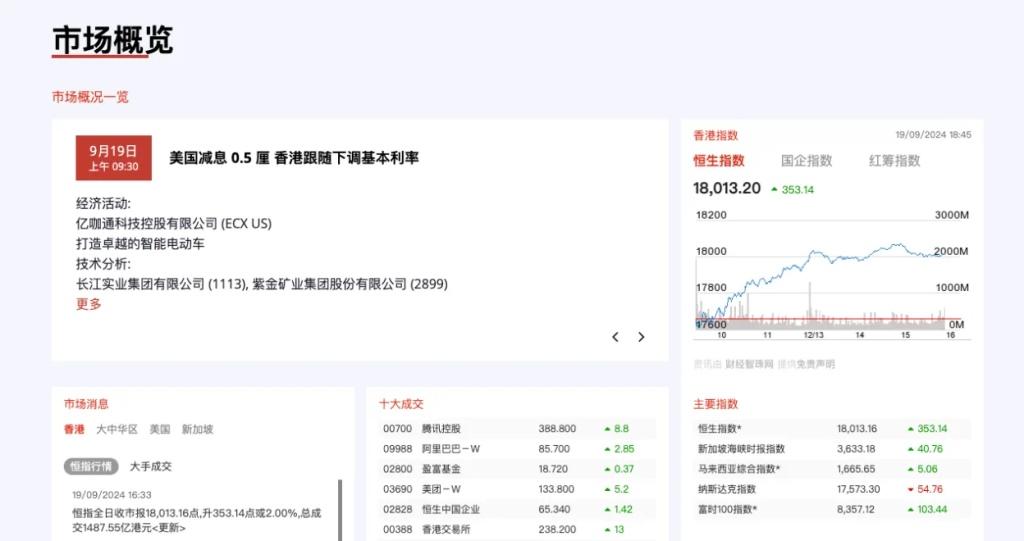Image resolution: width=1024 pixels, height=541 pixels.
Task: Select stock row 02828 恒生中国企业
Action: 517,510
